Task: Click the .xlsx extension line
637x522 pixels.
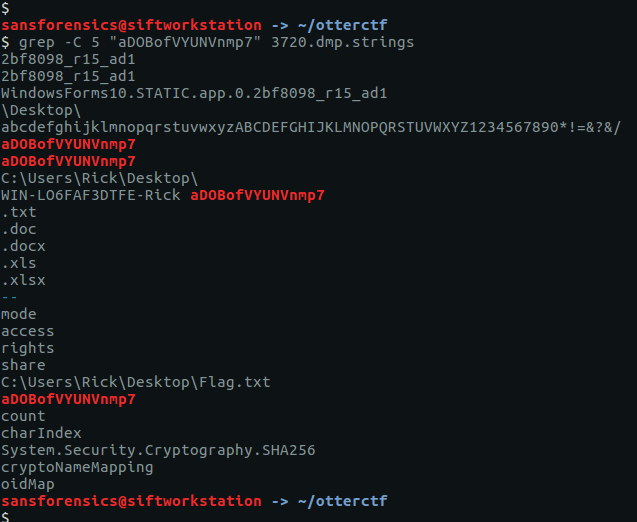Action: click(23, 280)
